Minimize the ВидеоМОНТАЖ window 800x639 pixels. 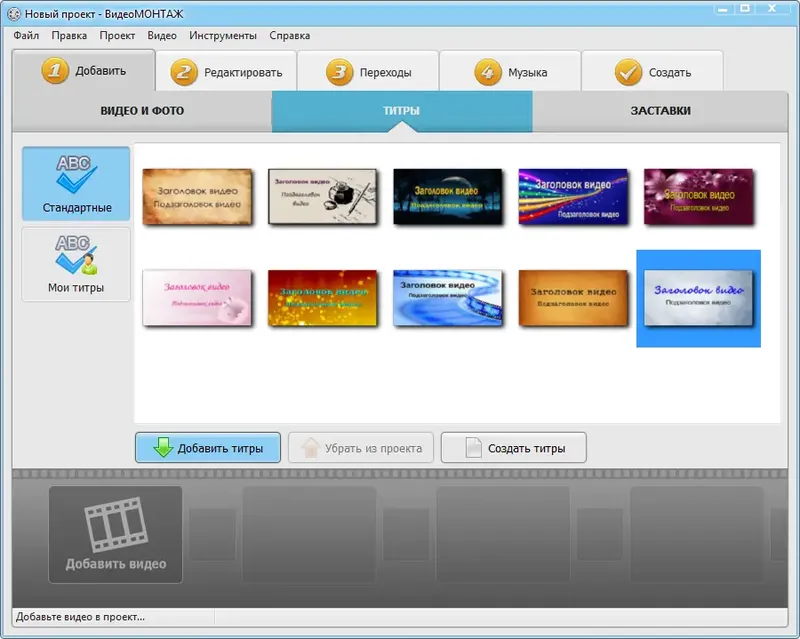tap(722, 9)
